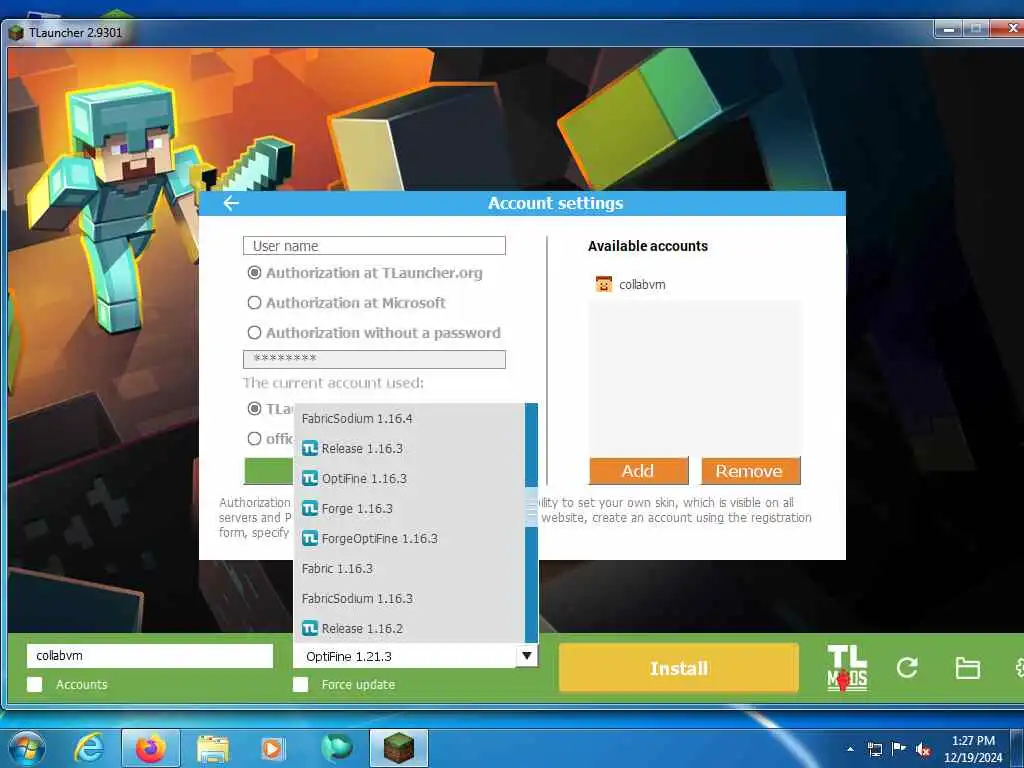Viewport: 1024px width, 768px height.
Task: Open the game folder icon
Action: pyautogui.click(x=967, y=667)
